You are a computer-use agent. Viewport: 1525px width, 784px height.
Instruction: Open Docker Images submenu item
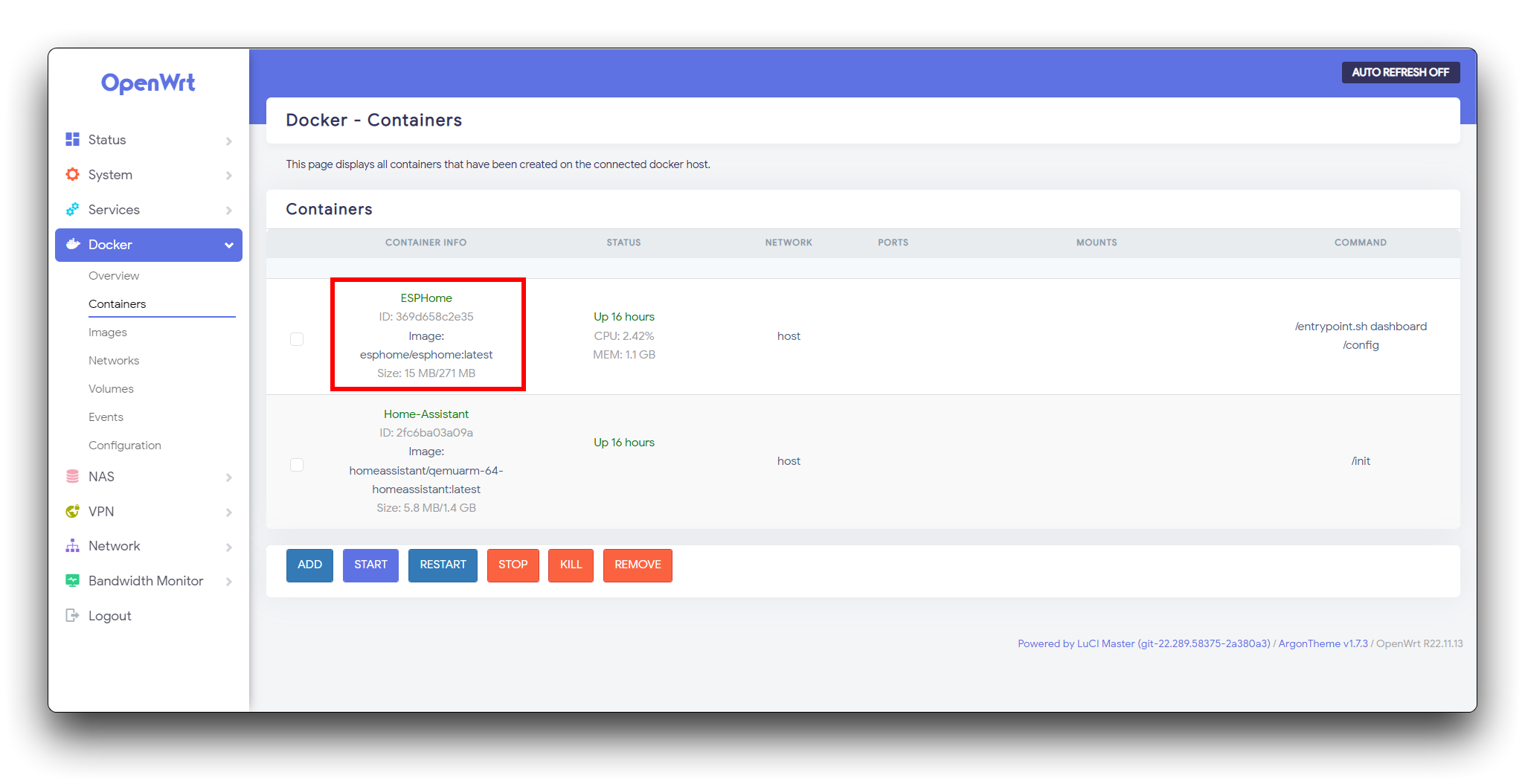point(108,332)
